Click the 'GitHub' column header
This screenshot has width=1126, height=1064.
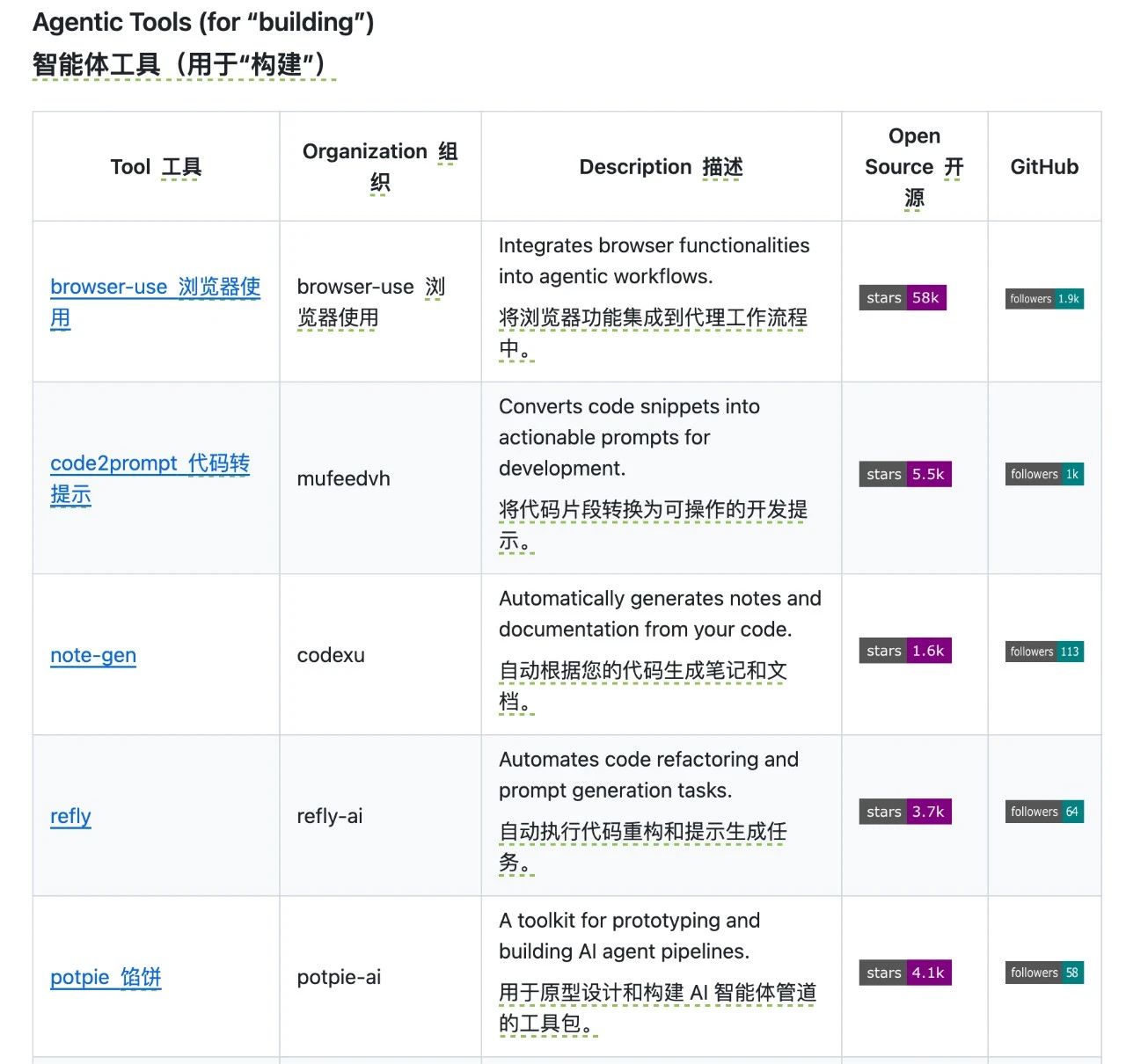(1044, 166)
